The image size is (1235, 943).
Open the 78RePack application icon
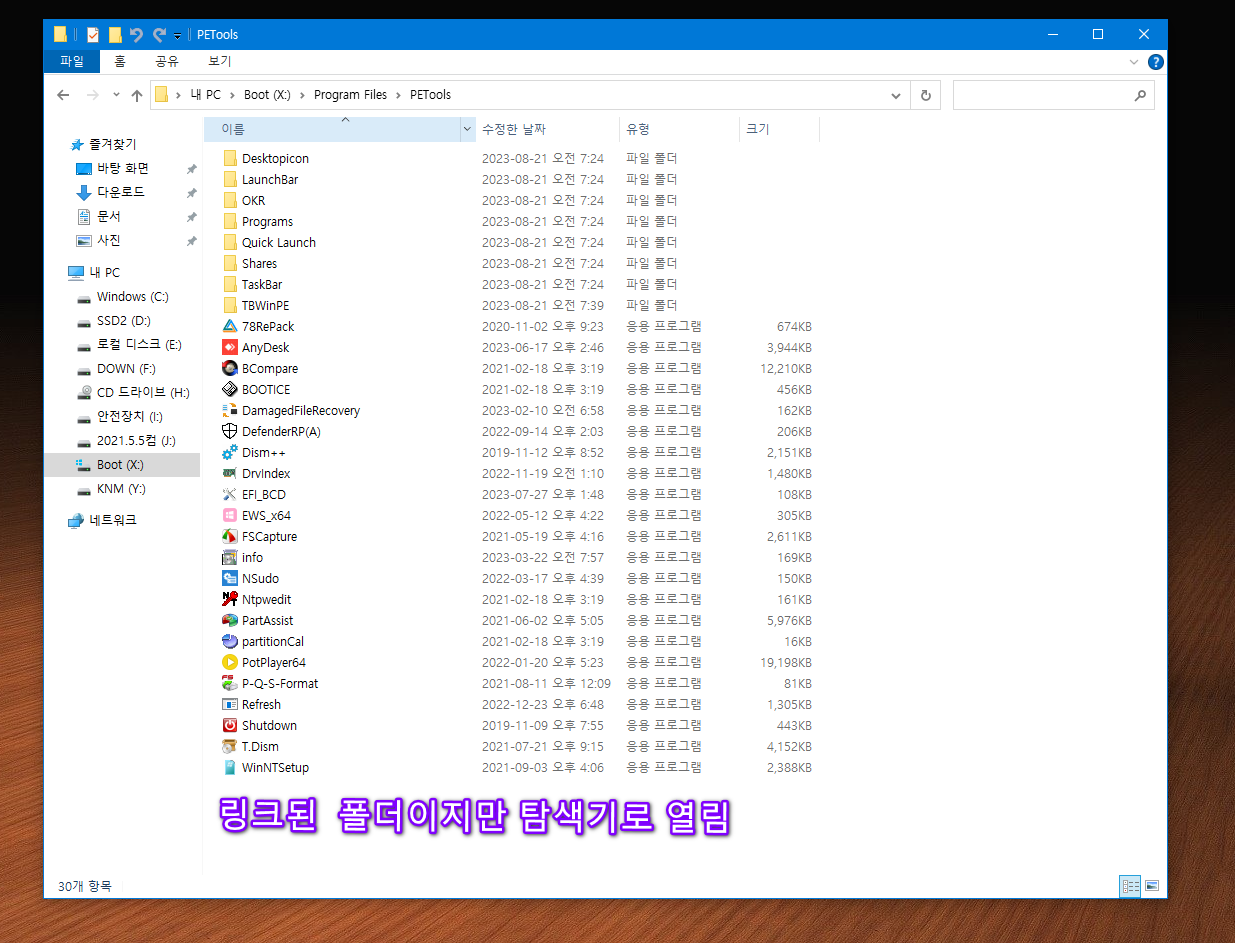(x=230, y=326)
